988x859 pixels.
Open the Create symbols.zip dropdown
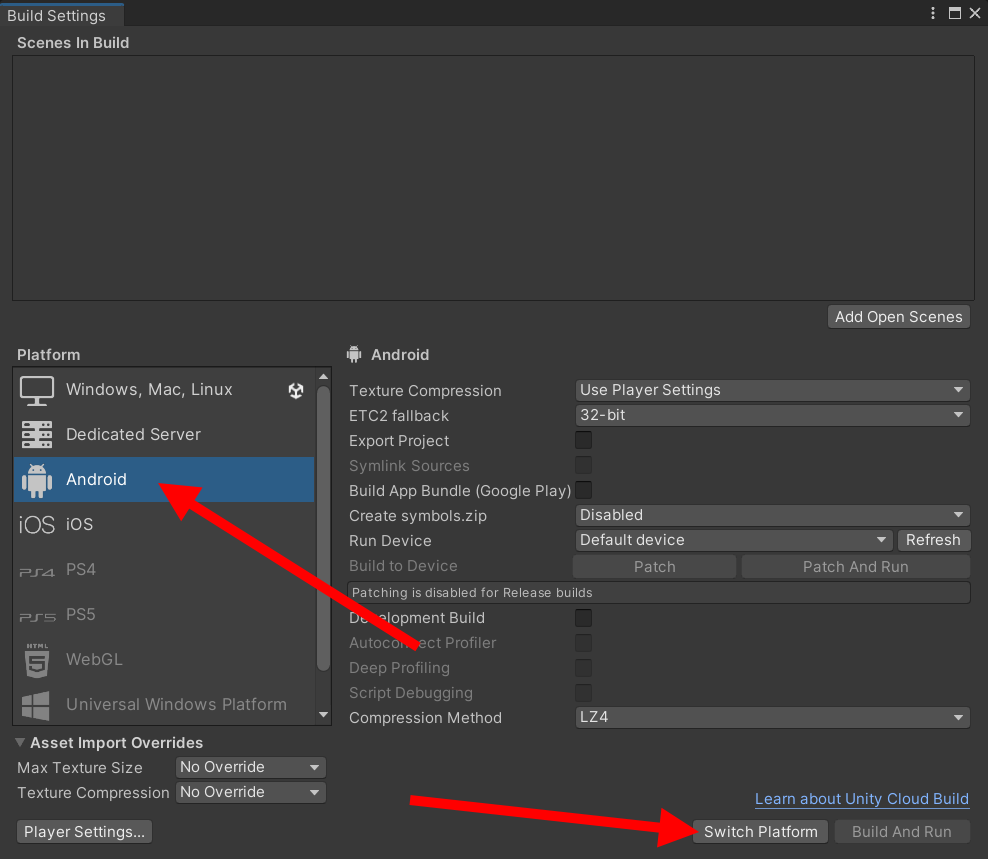pyautogui.click(x=773, y=515)
